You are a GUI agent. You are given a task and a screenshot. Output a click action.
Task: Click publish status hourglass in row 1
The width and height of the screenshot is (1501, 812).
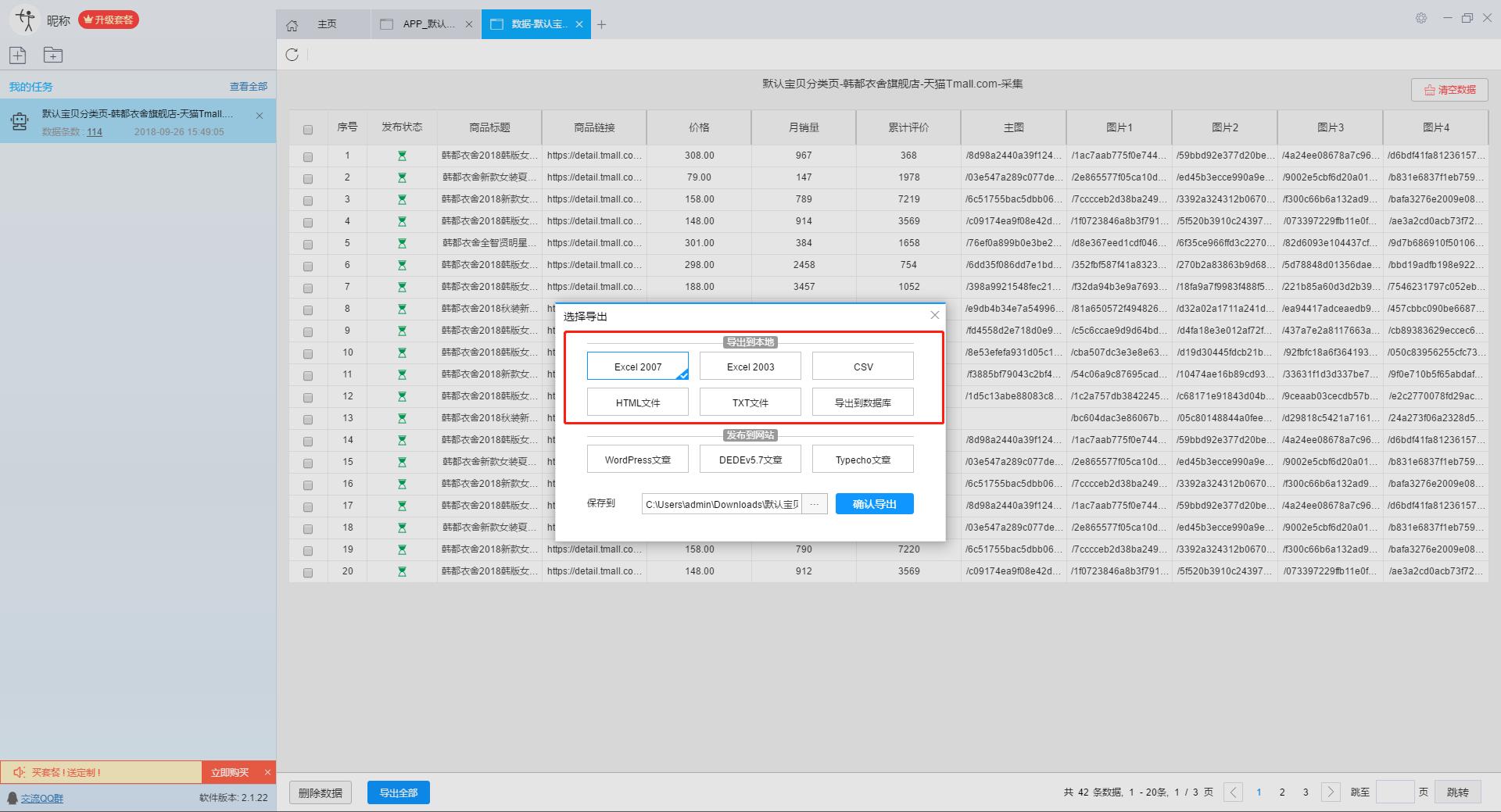click(402, 156)
